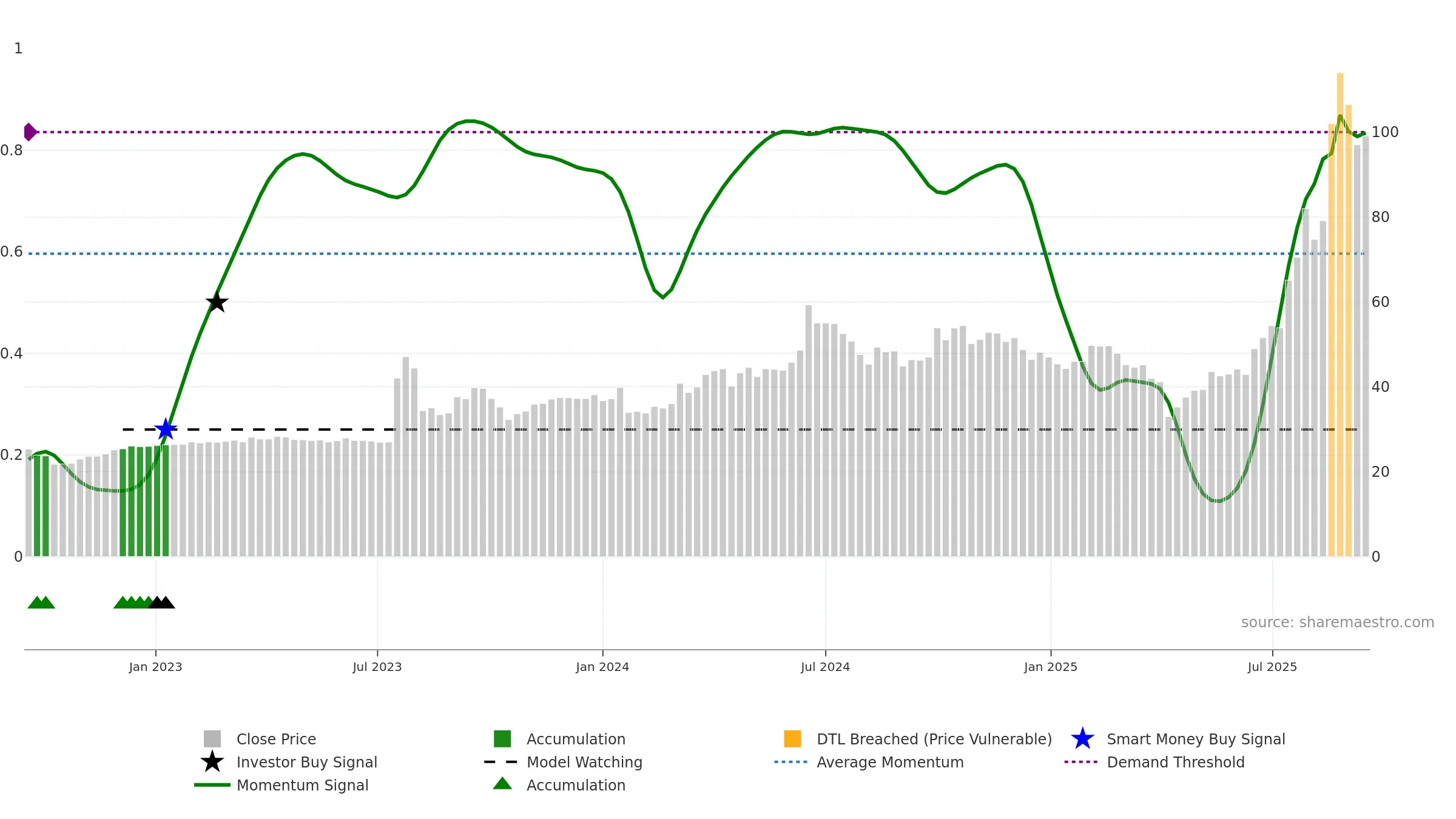Click the Jan 2023 x-axis label

(x=155, y=667)
